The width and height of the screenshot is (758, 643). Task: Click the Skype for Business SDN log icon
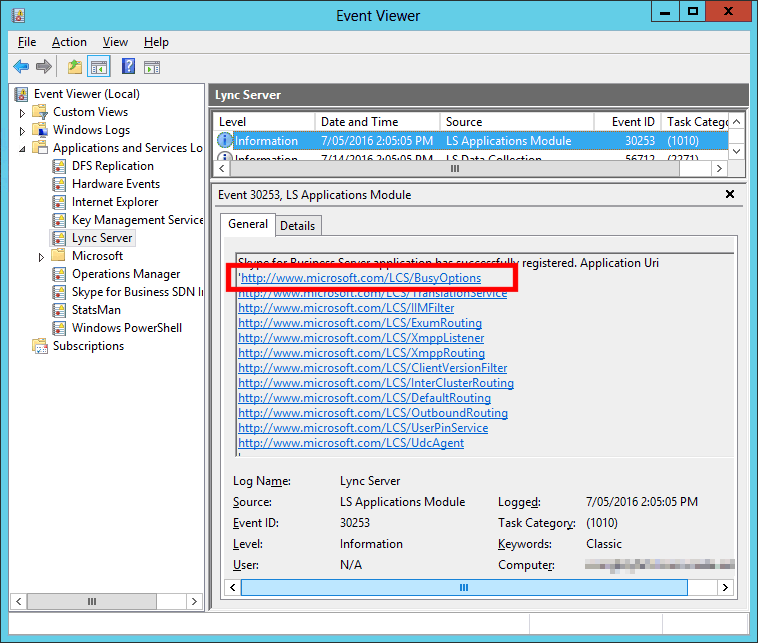point(59,292)
